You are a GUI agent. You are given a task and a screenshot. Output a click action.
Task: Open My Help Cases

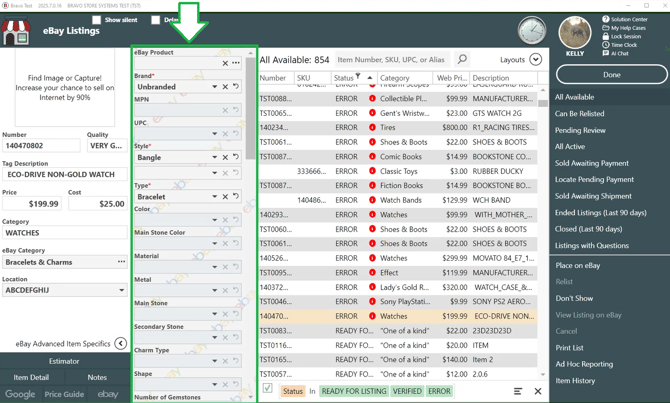click(x=624, y=28)
